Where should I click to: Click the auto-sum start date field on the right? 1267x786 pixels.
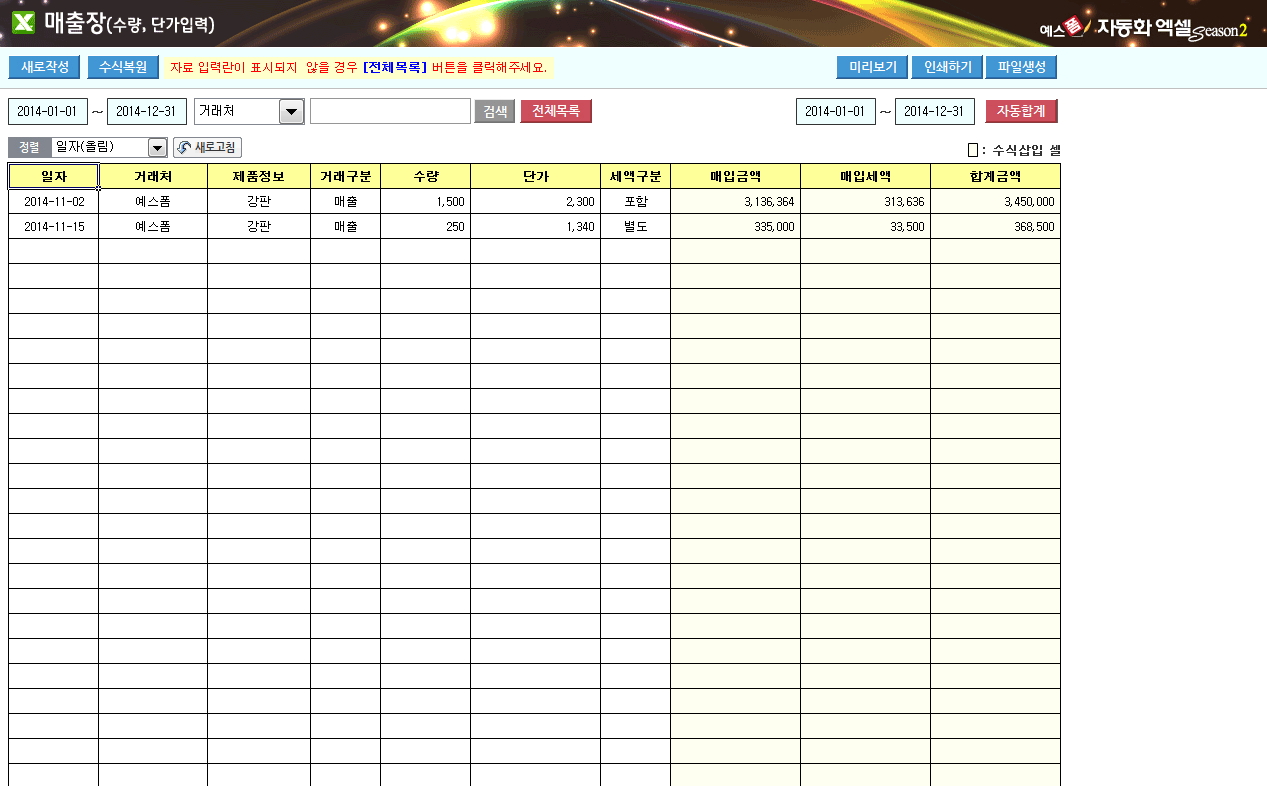coord(836,111)
